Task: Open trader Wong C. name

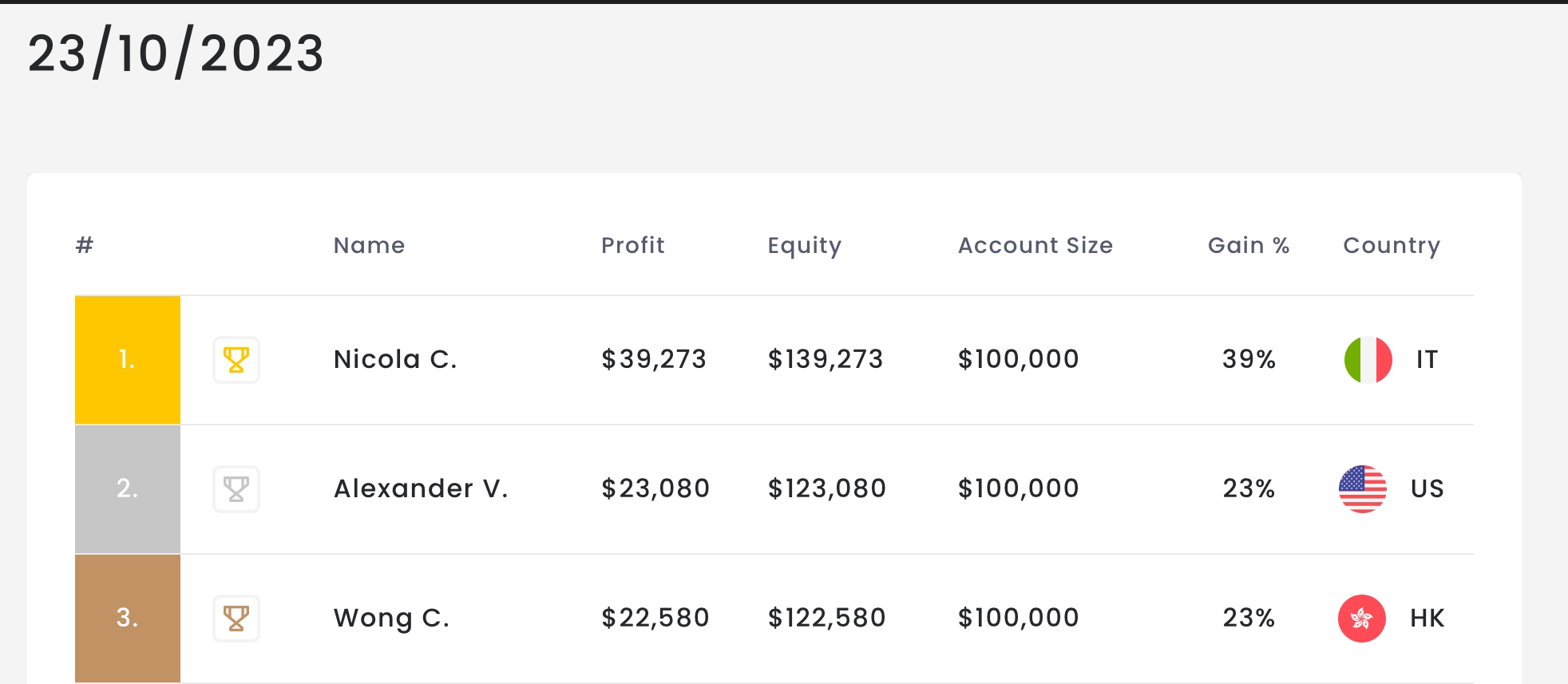Action: 391,619
